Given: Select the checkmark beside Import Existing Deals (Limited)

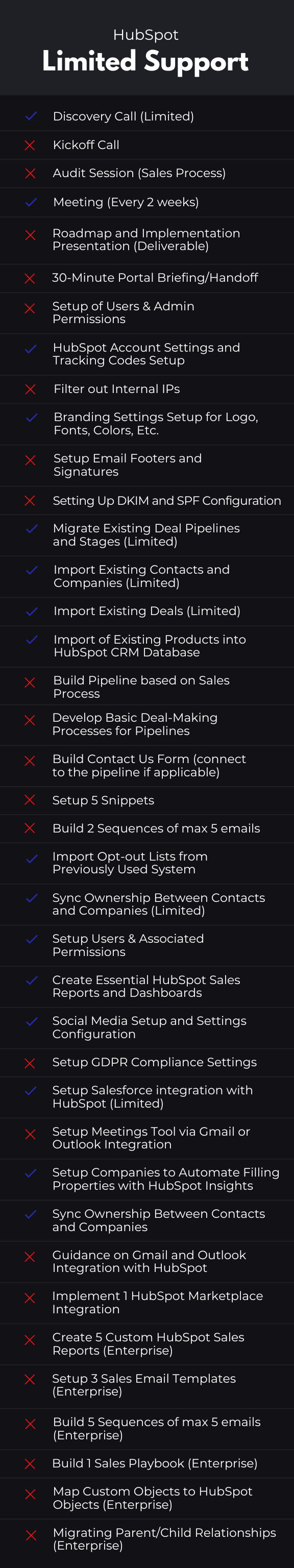Looking at the screenshot, I should (x=32, y=611).
